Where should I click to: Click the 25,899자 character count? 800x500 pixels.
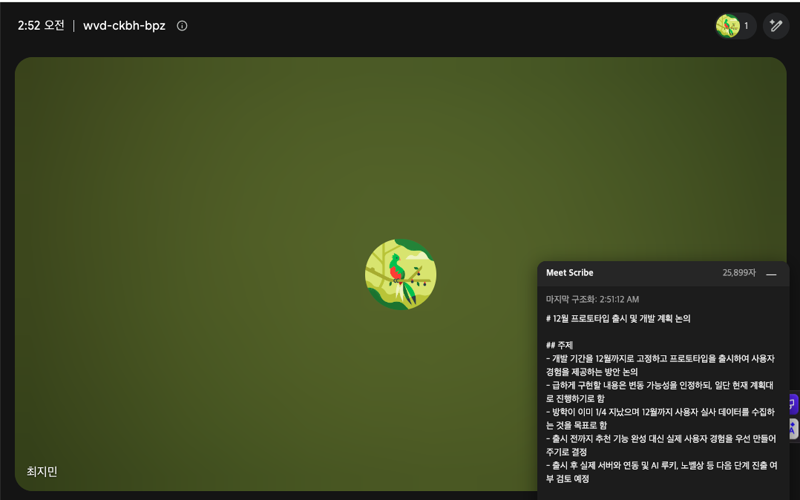point(739,273)
